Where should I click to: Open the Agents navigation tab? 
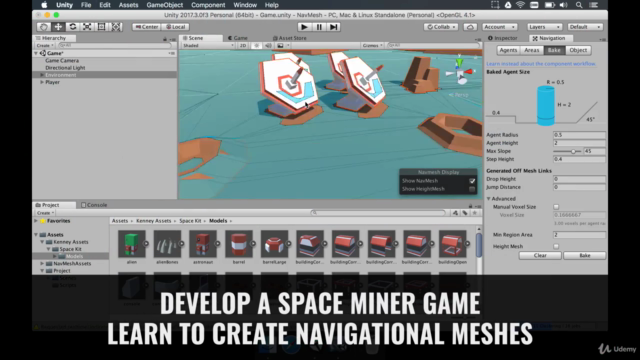point(508,50)
